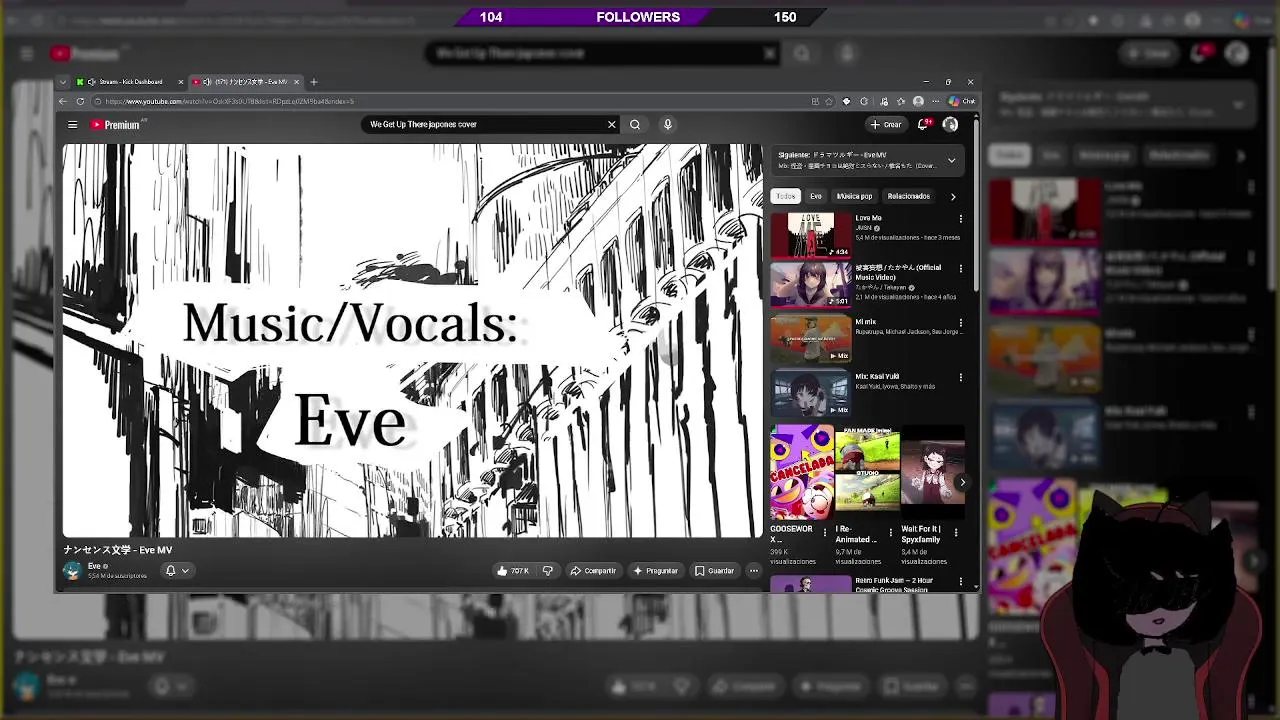Switch to the Stream - Kick Dashboard tab
Image resolution: width=1280 pixels, height=720 pixels.
click(130, 82)
